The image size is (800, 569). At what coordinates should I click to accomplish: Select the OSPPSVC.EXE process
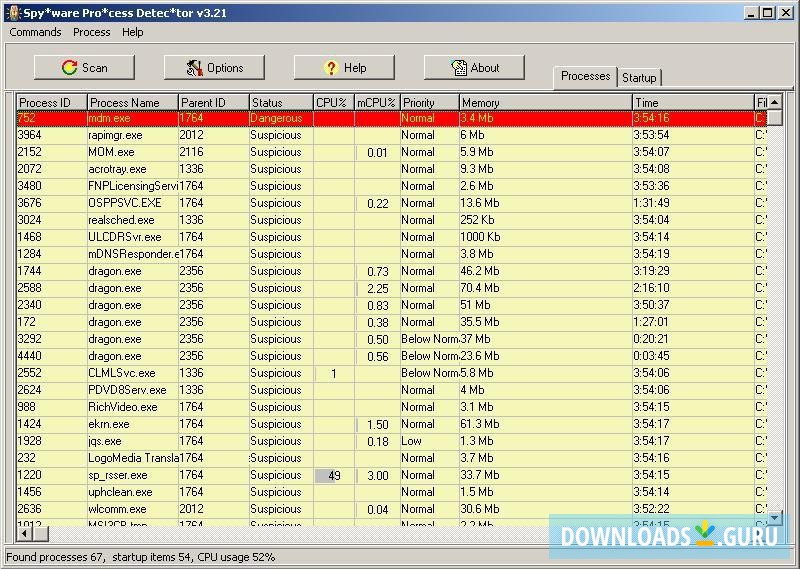(x=392, y=203)
